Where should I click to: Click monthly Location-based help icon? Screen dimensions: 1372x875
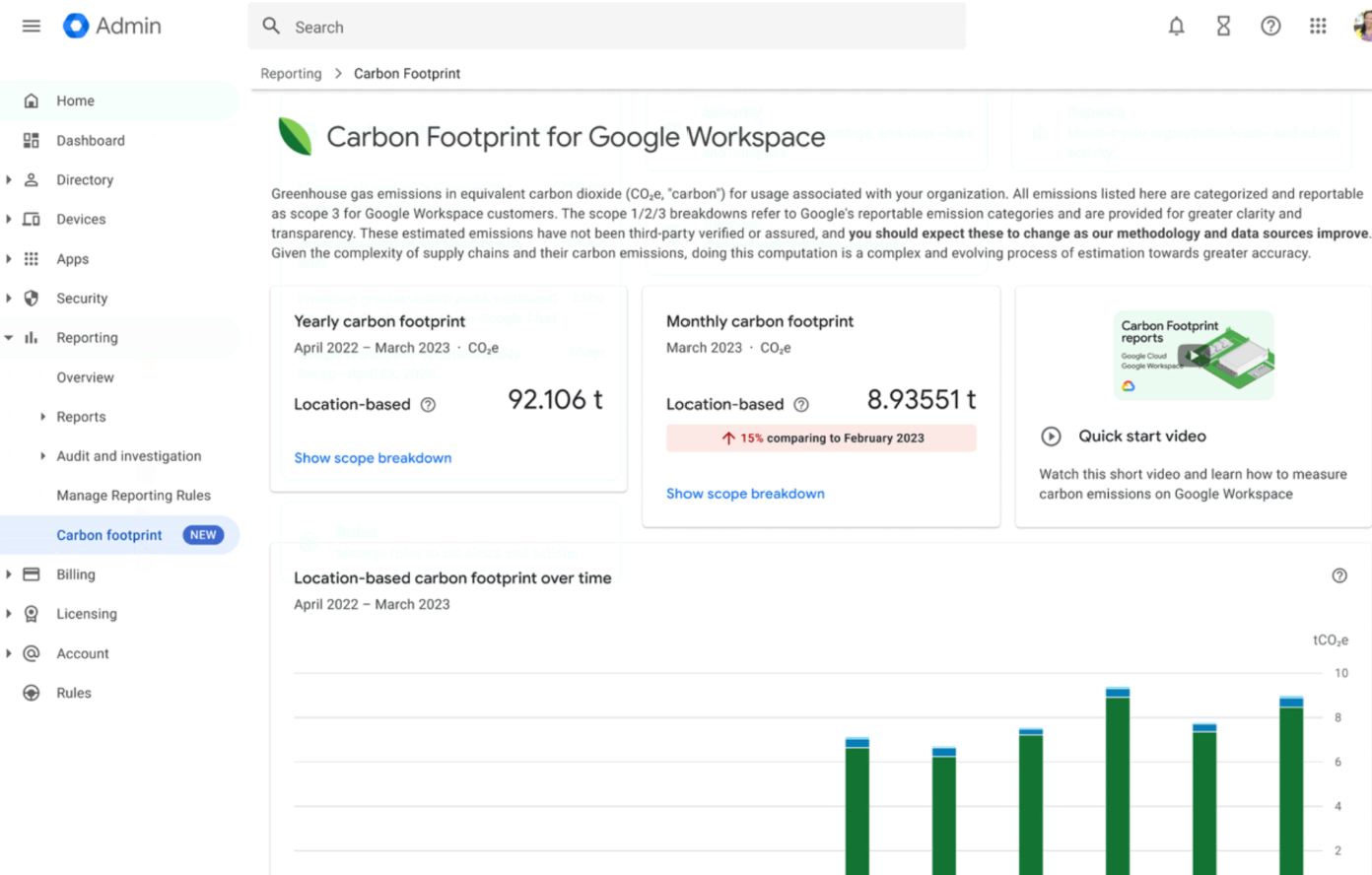[x=801, y=404]
